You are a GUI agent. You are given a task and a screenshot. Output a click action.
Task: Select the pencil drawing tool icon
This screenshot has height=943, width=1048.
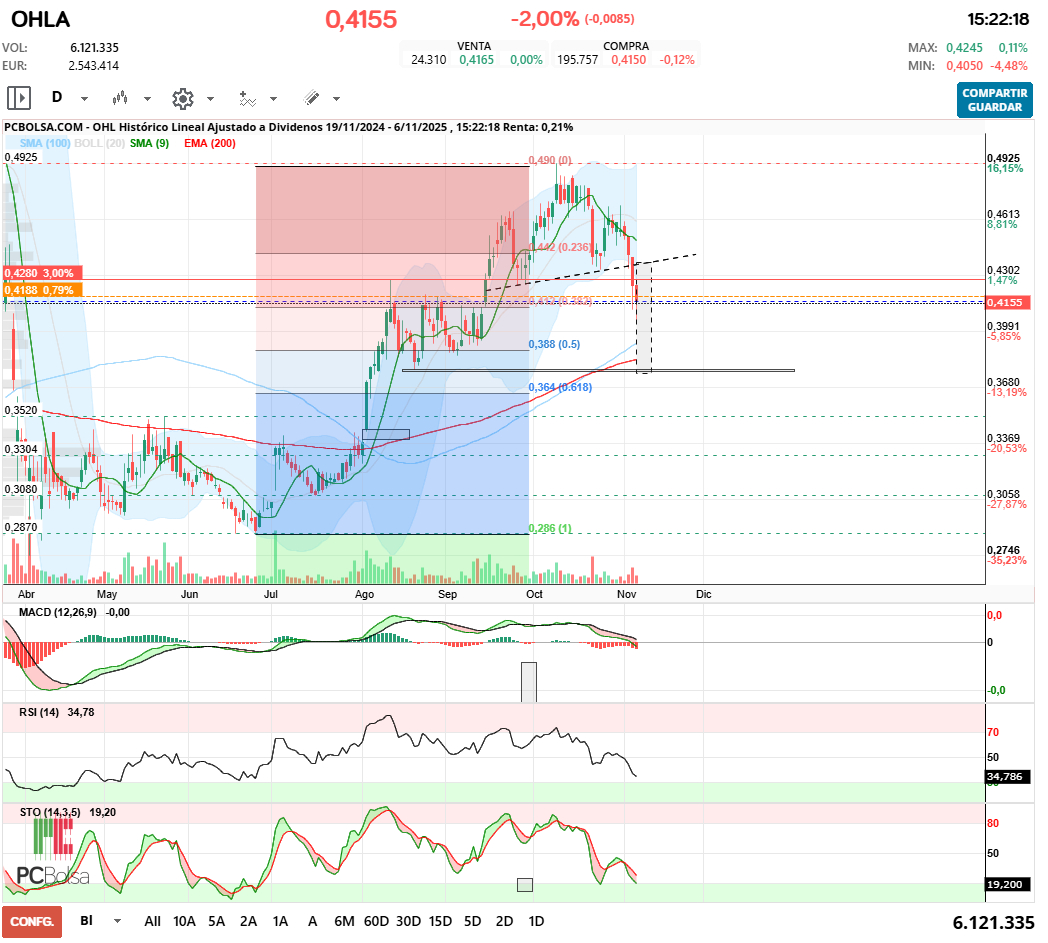pos(311,98)
